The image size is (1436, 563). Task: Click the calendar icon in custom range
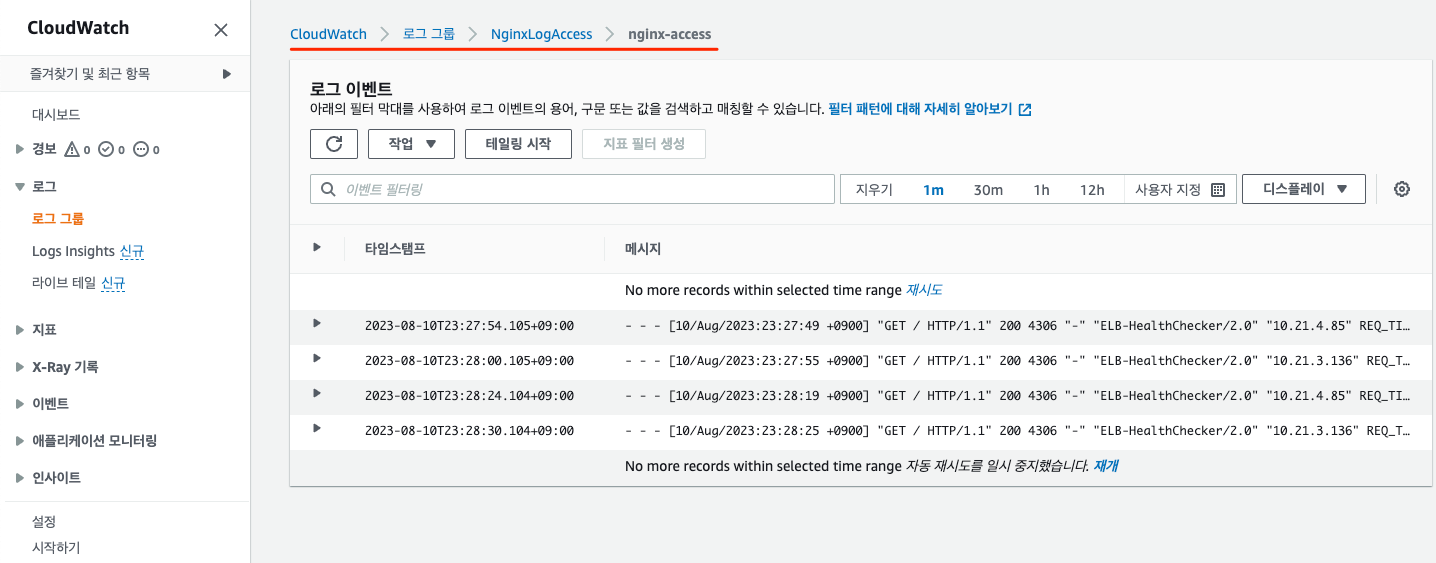coord(1217,190)
